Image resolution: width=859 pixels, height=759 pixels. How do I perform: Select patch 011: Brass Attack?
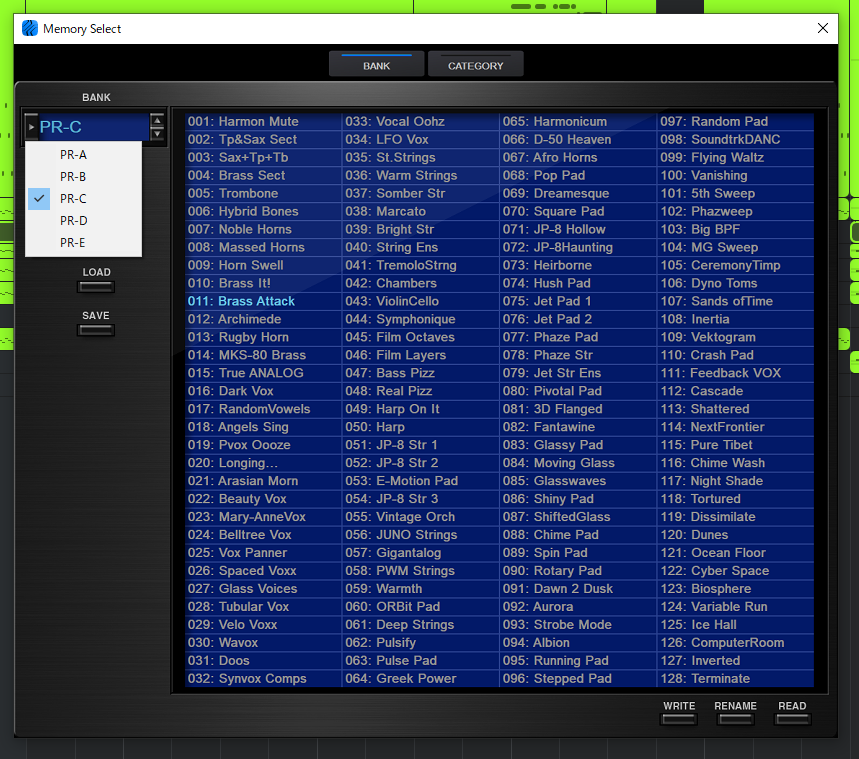[263, 301]
